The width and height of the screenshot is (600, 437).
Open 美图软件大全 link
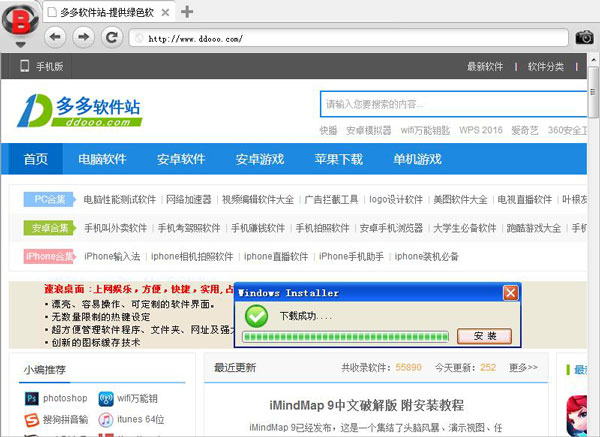pos(460,199)
